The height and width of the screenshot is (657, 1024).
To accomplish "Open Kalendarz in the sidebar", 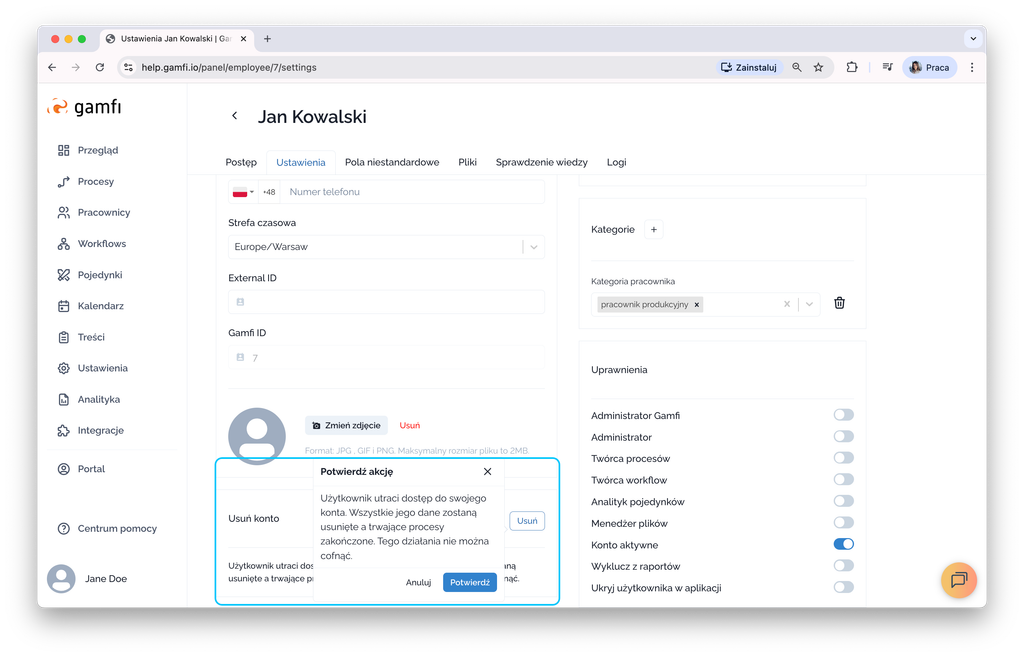I will tap(100, 306).
